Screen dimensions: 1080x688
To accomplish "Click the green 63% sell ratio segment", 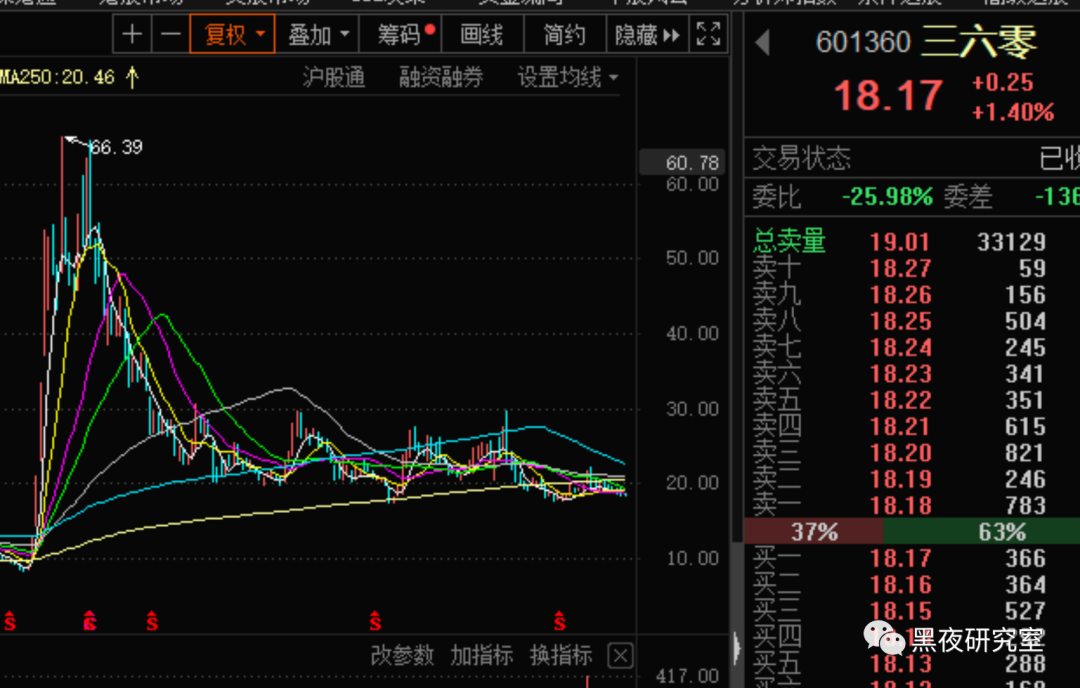I will pos(982,532).
